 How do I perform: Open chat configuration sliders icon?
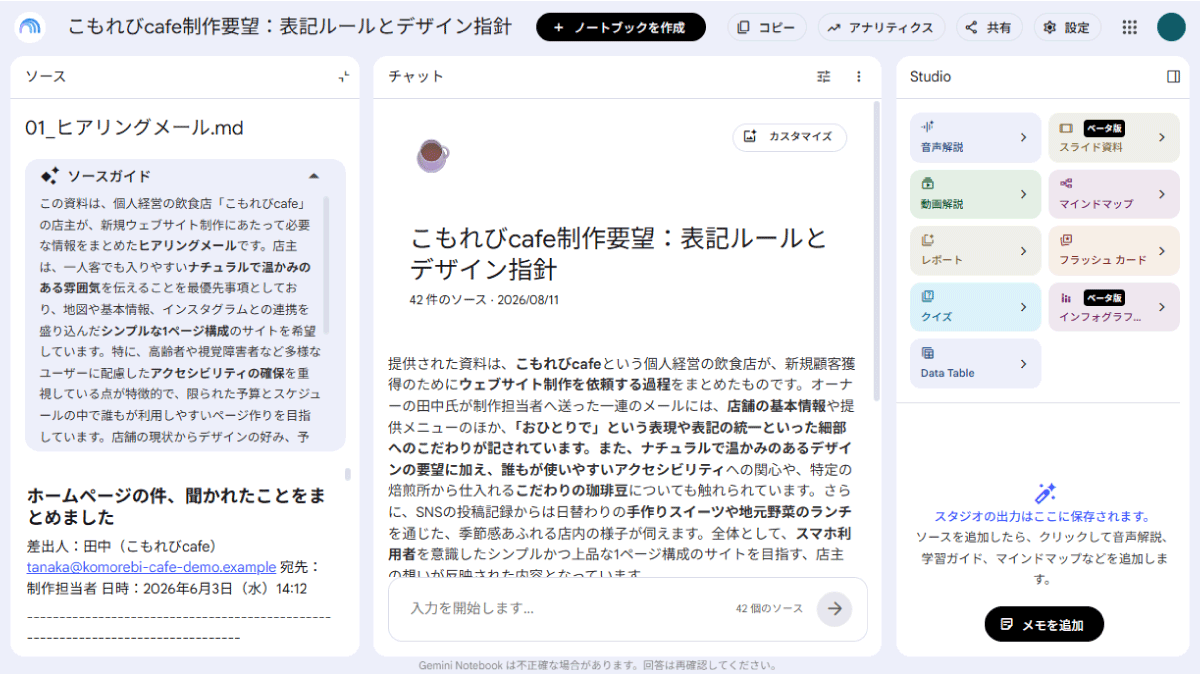point(824,76)
